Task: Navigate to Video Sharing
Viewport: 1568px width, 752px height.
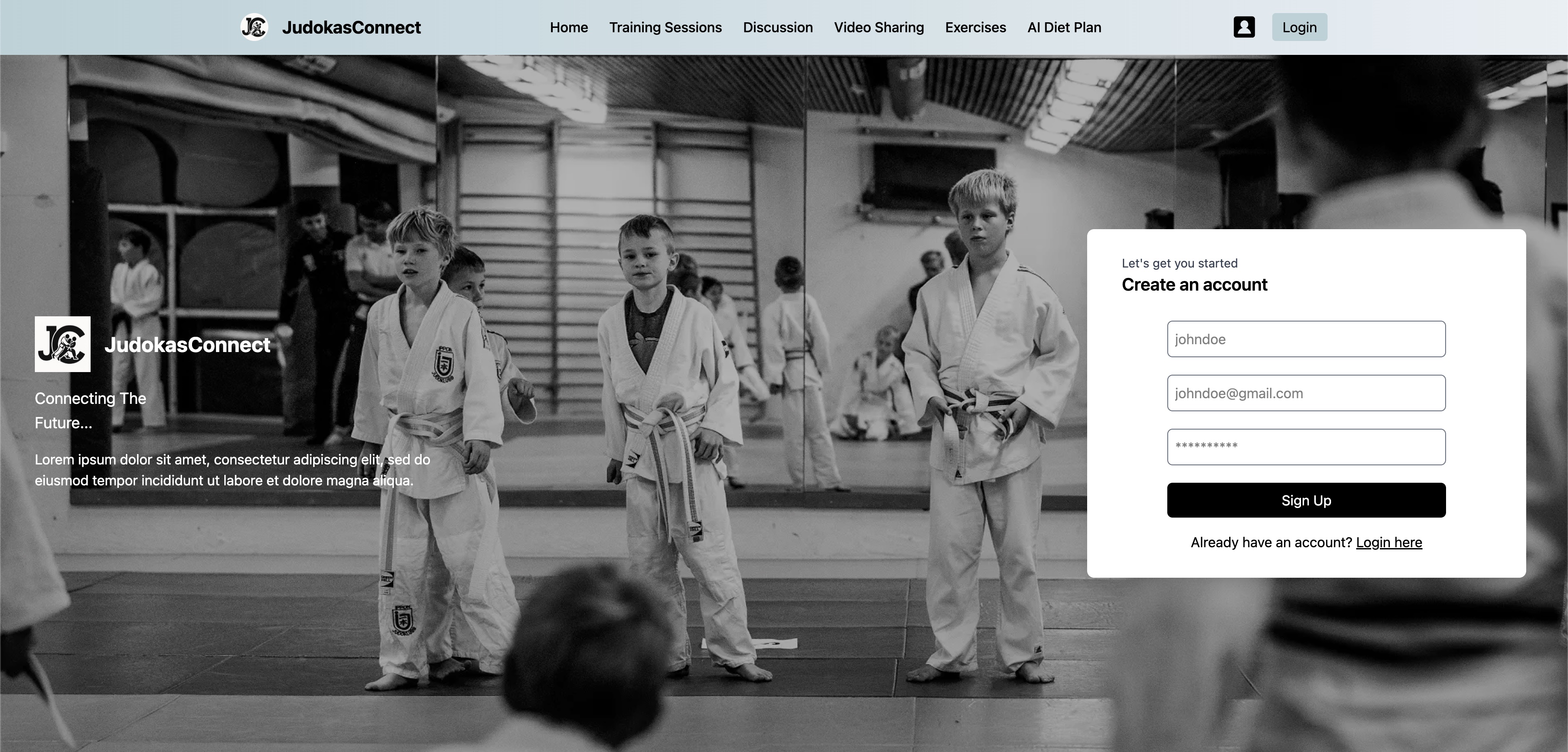Action: pos(879,27)
